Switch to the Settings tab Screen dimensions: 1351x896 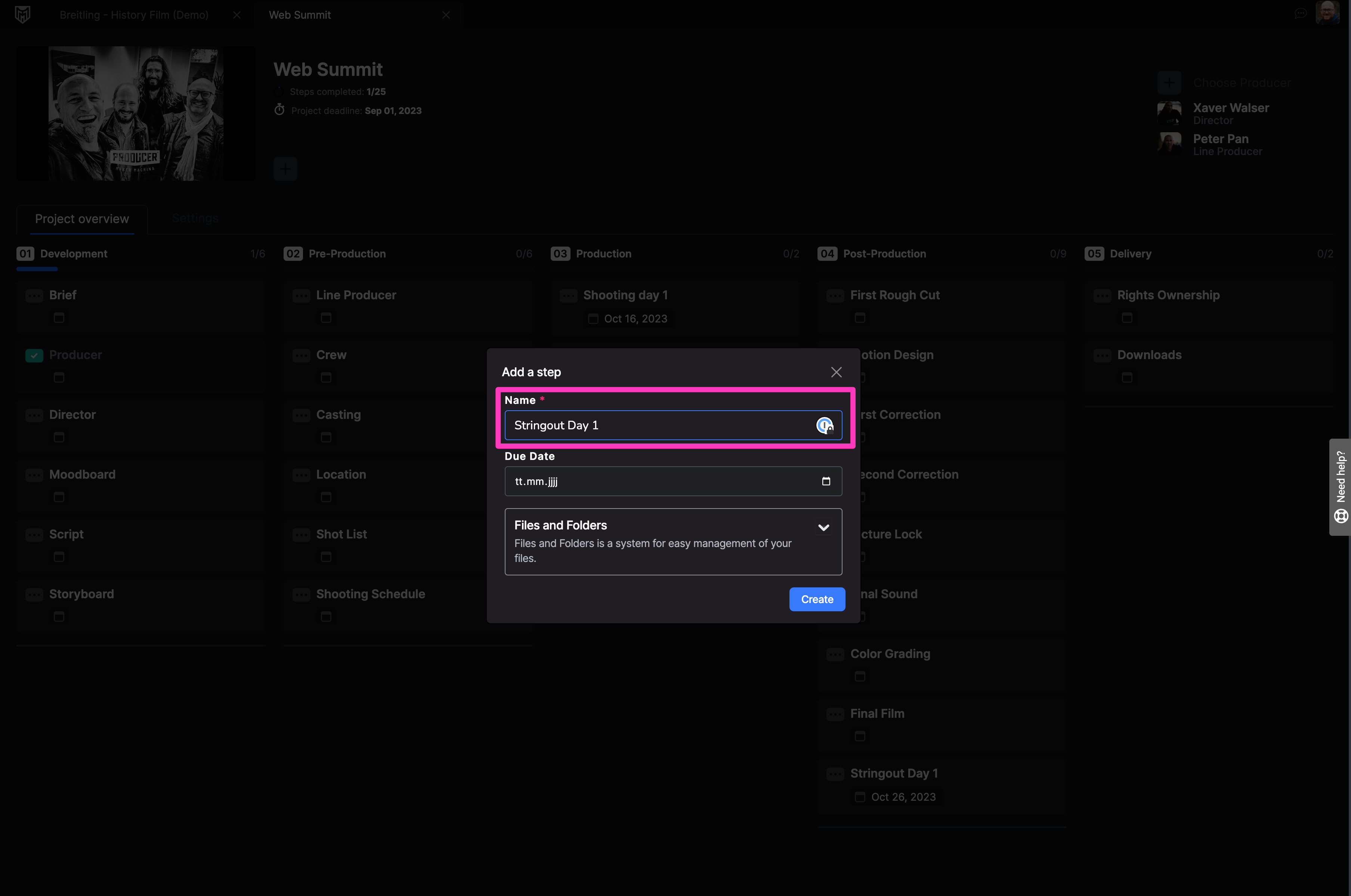195,218
